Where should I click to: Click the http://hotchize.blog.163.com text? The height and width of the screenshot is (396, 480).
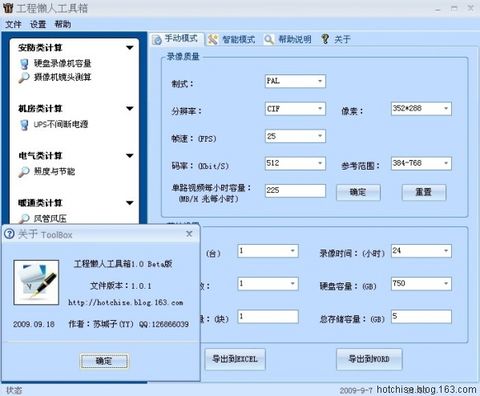pos(126,303)
